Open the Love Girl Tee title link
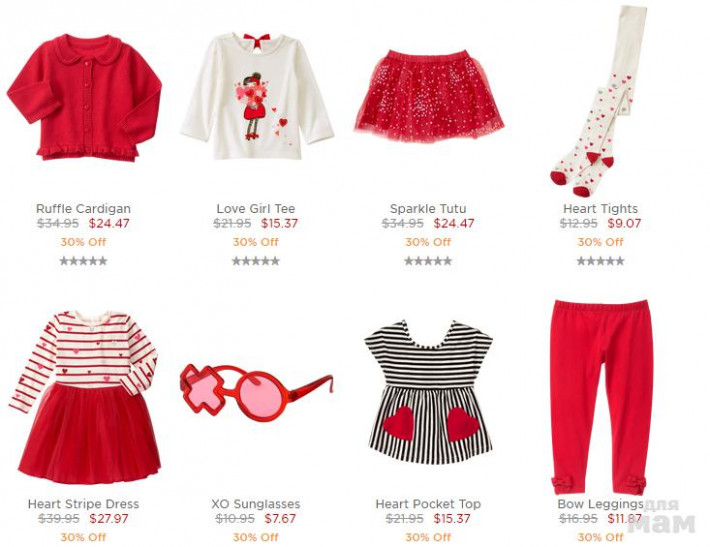The image size is (710, 547). pyautogui.click(x=256, y=209)
